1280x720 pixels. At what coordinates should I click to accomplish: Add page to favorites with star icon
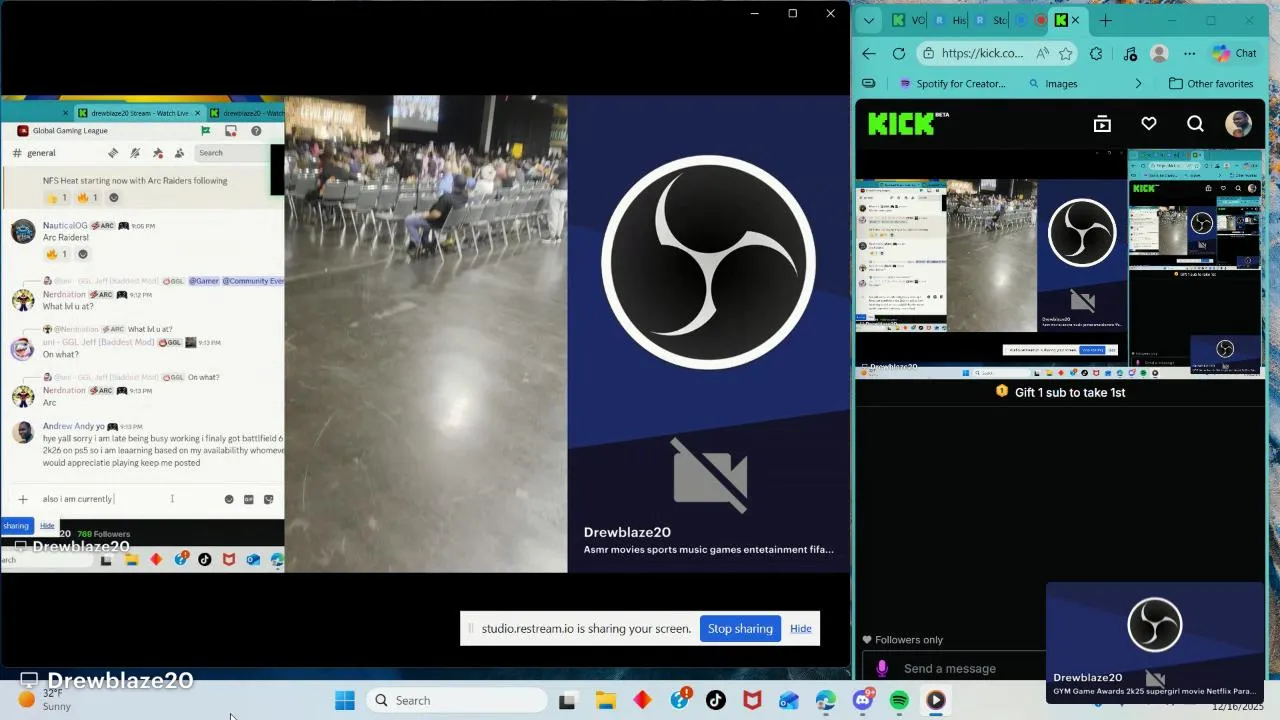click(1066, 54)
